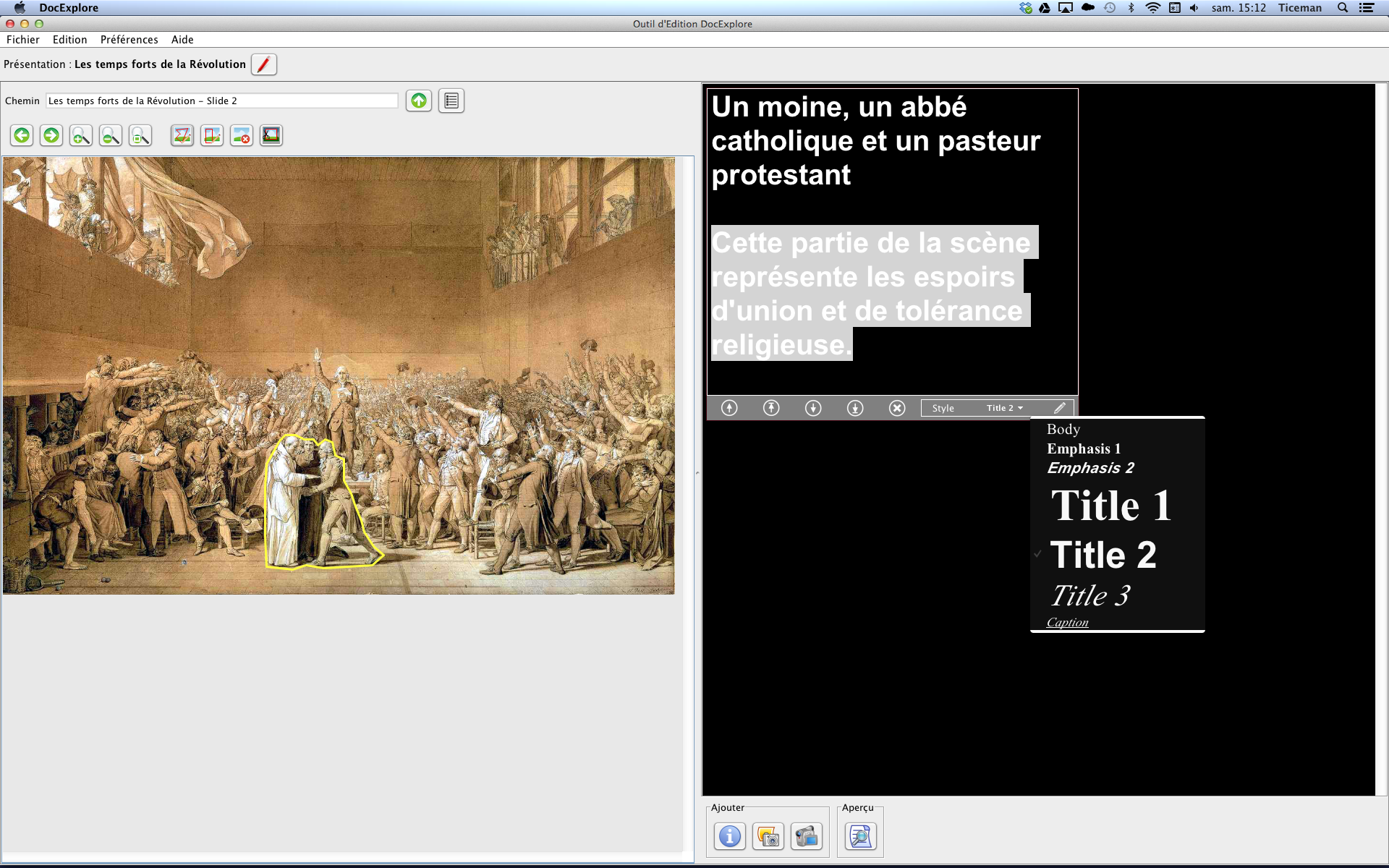This screenshot has height=868, width=1389.
Task: Select the polygon region drawing tool
Action: (x=182, y=135)
